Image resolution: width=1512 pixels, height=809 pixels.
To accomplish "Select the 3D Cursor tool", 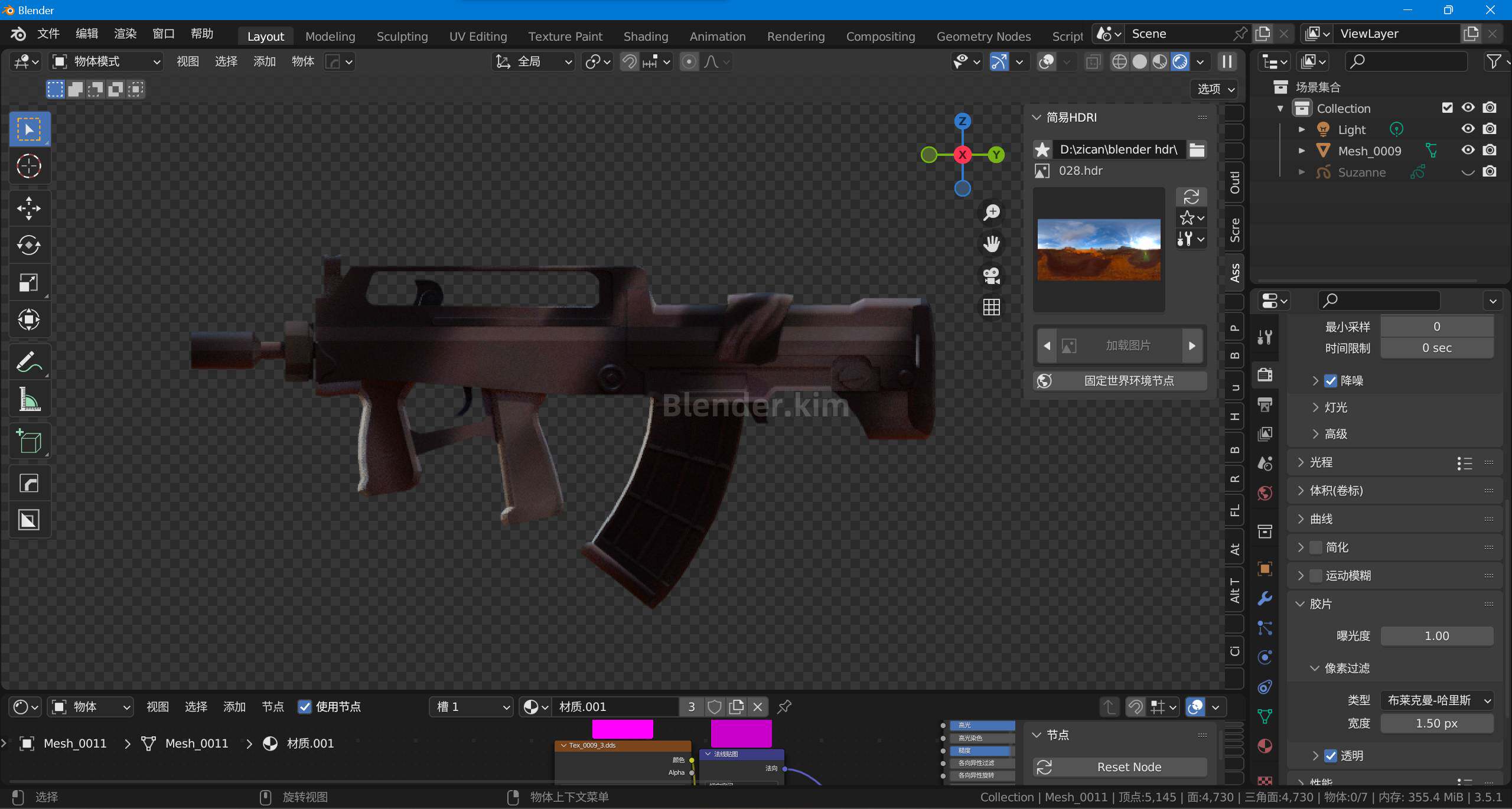I will pos(29,166).
